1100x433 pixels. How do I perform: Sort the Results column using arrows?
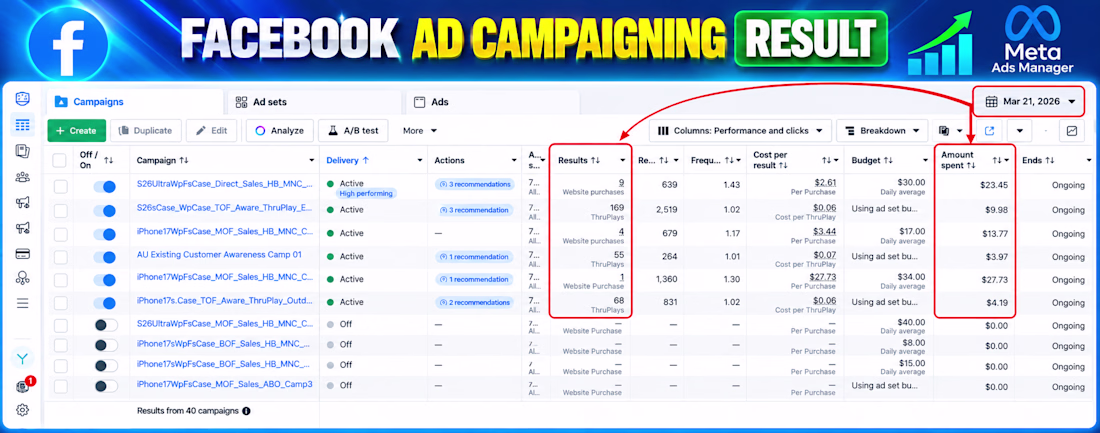[x=595, y=160]
